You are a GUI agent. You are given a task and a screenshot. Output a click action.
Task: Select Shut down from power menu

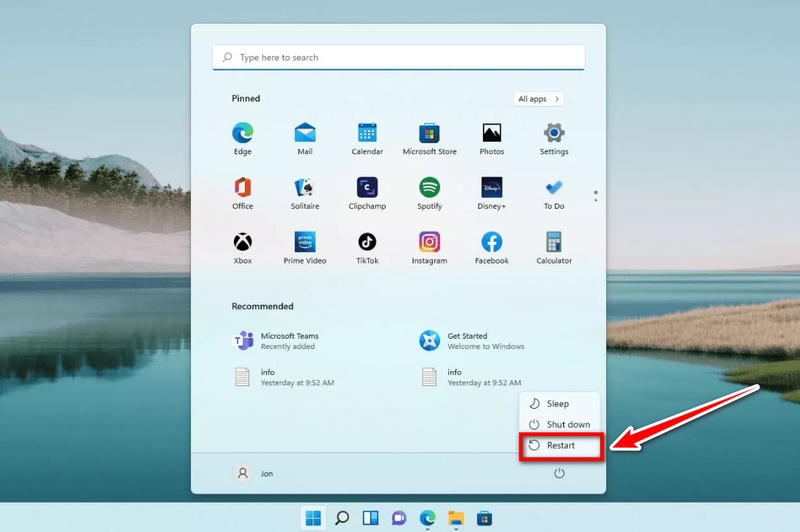pyautogui.click(x=559, y=424)
